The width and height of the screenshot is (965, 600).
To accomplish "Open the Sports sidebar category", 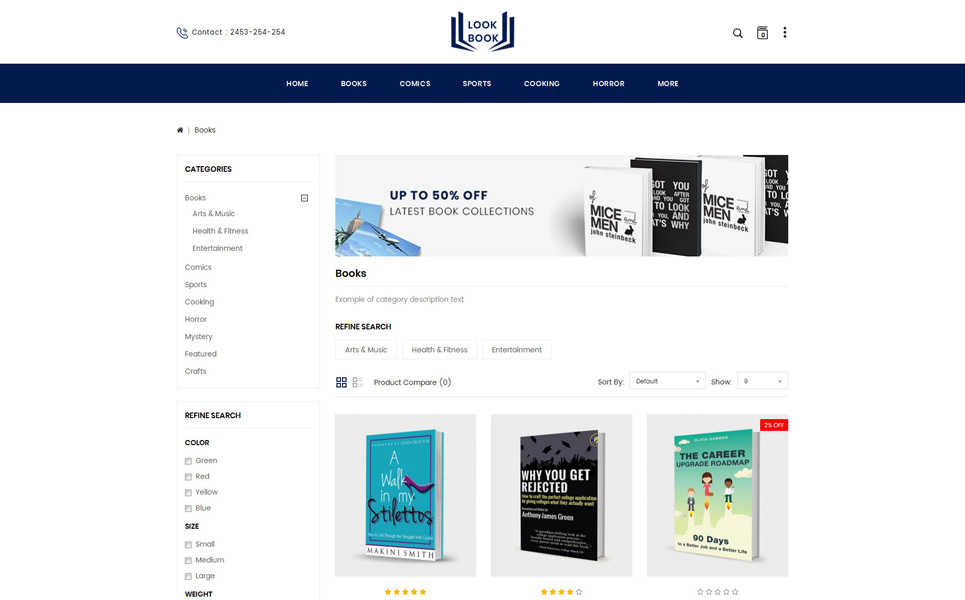I will click(x=196, y=284).
